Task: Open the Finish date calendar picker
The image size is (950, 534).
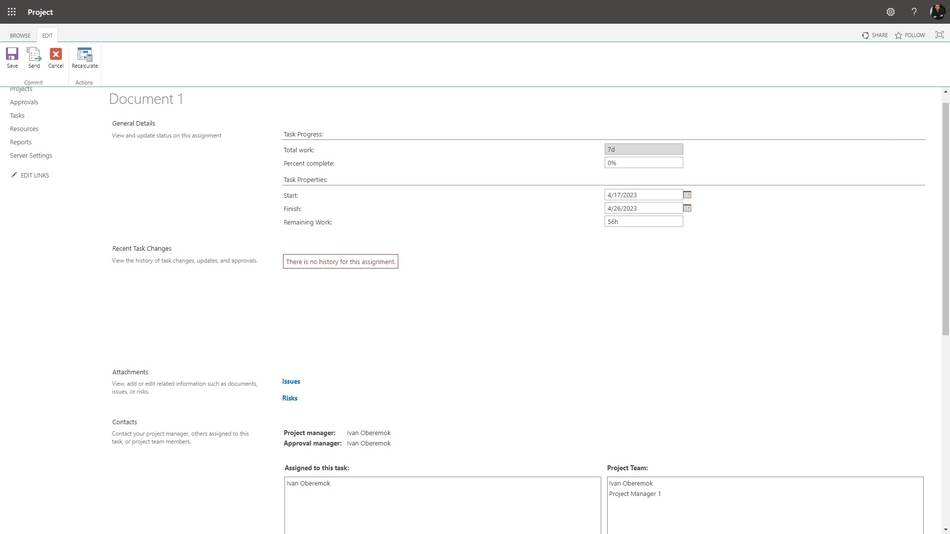Action: pos(687,208)
